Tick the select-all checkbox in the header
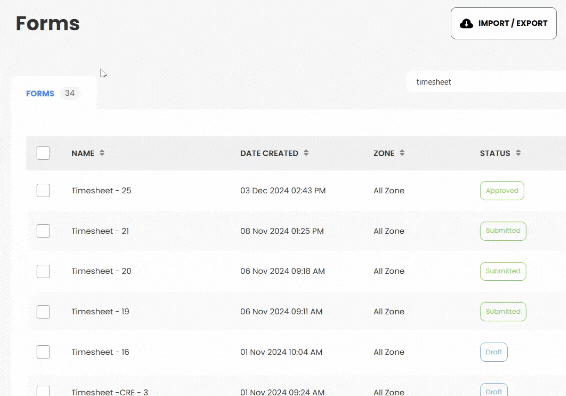This screenshot has width=566, height=396. [x=43, y=153]
